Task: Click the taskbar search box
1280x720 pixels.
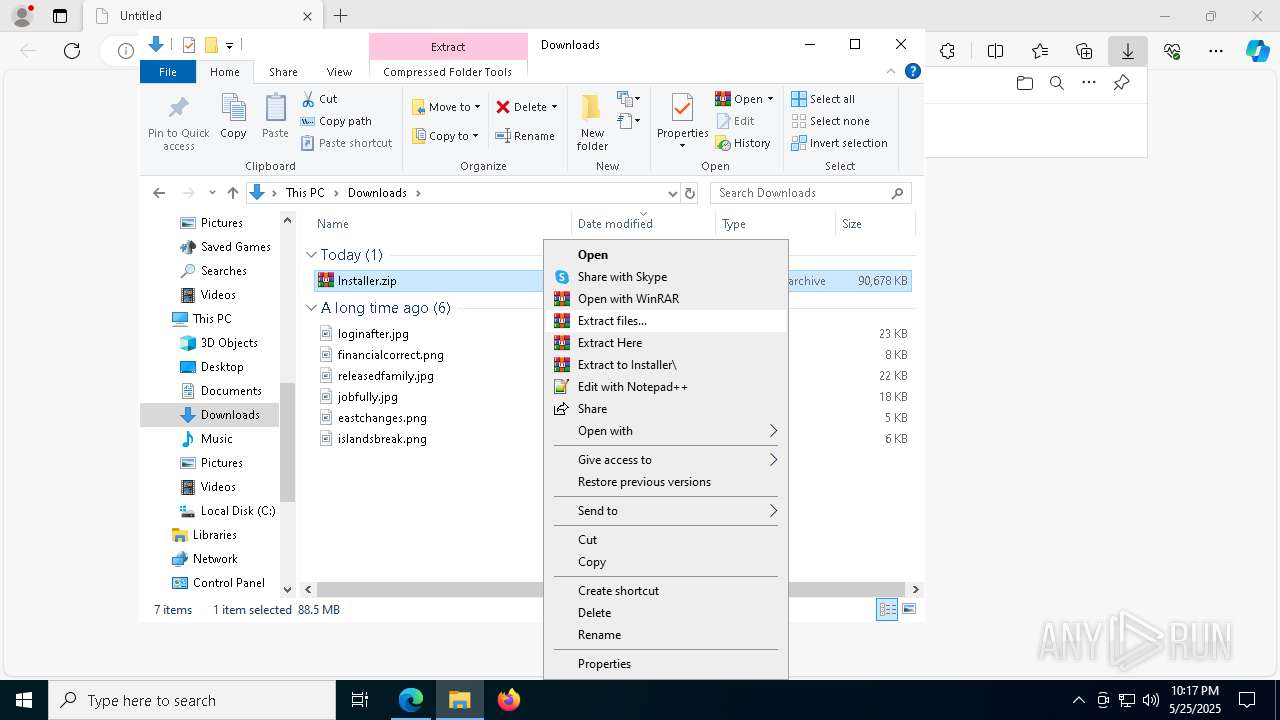Action: pos(192,700)
